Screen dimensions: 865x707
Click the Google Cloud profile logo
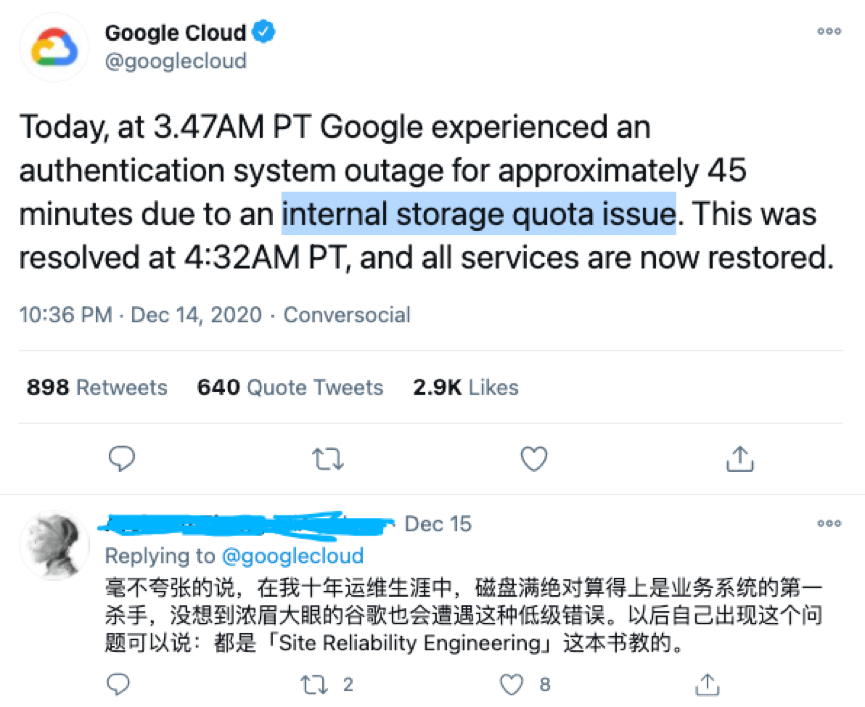54,46
